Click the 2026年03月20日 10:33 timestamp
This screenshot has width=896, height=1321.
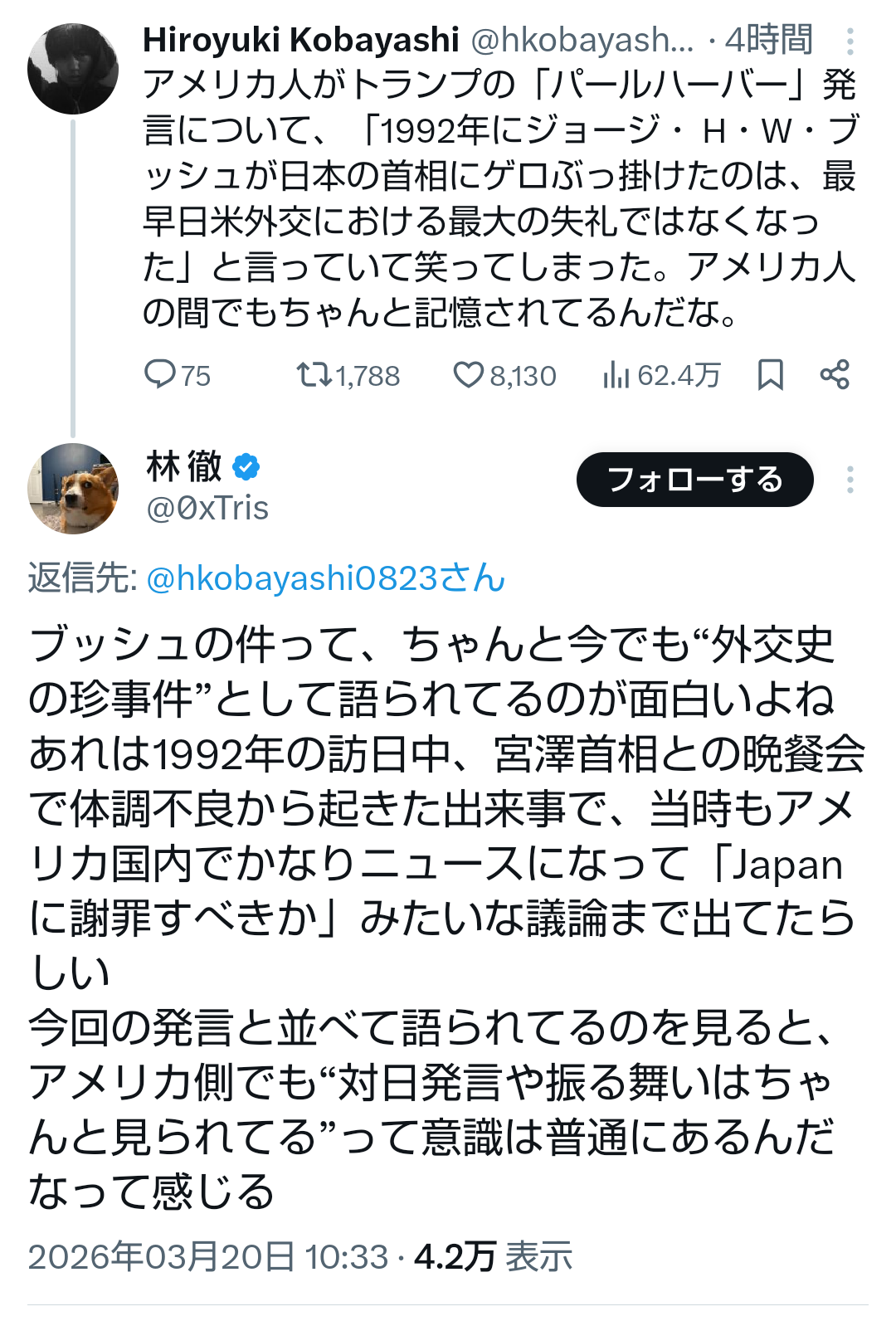208,1256
